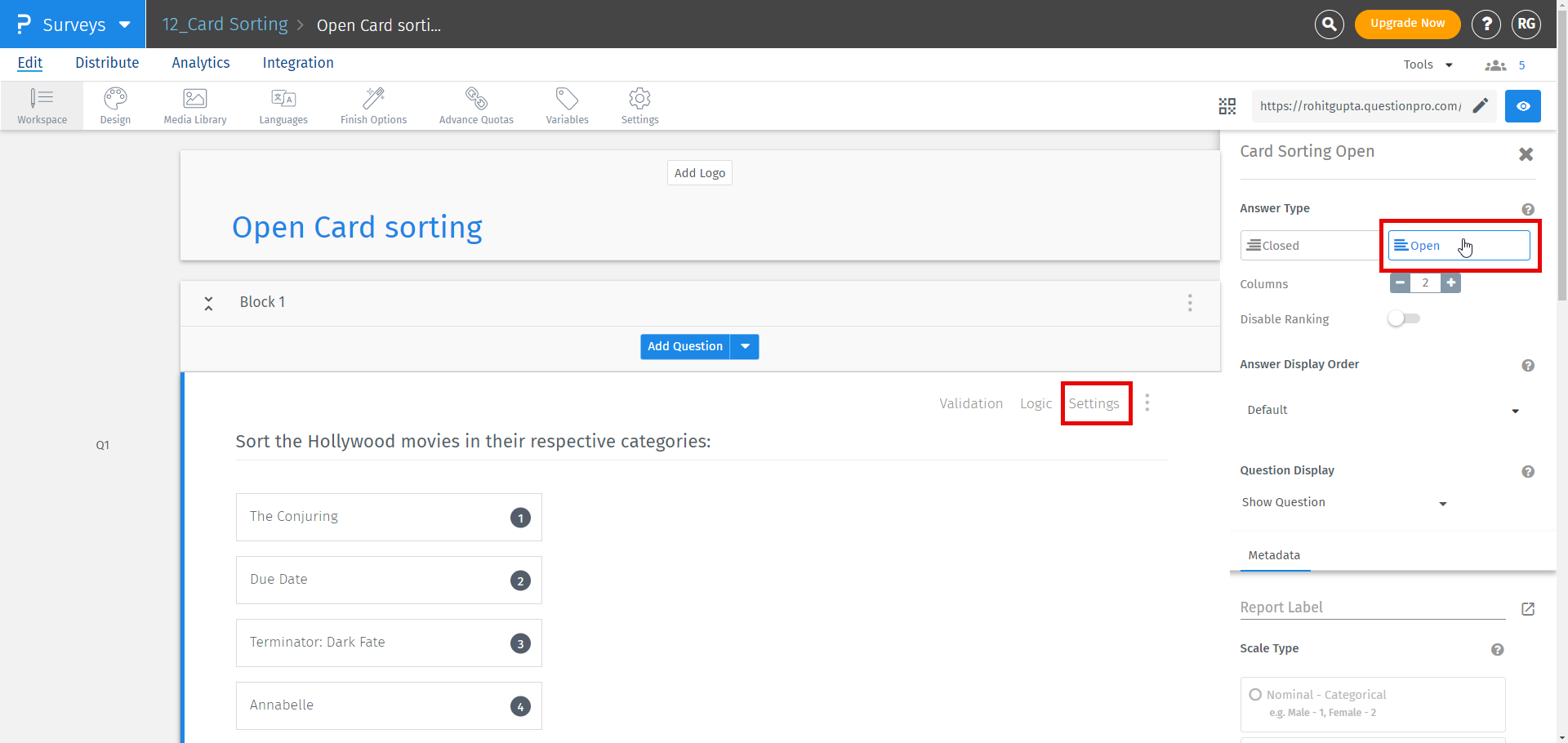Open Answer Display Order Default dropdown
Screen dimensions: 1568x743
(x=1383, y=410)
